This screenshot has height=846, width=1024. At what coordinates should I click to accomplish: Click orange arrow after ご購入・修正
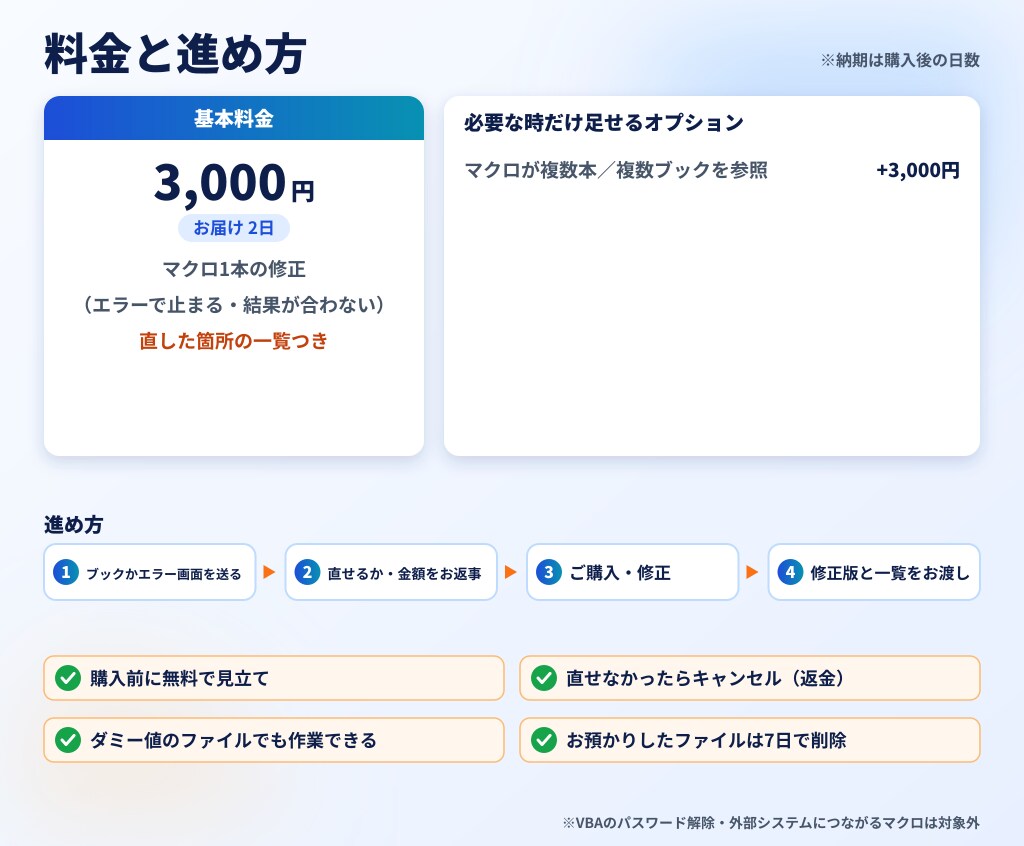click(x=752, y=572)
